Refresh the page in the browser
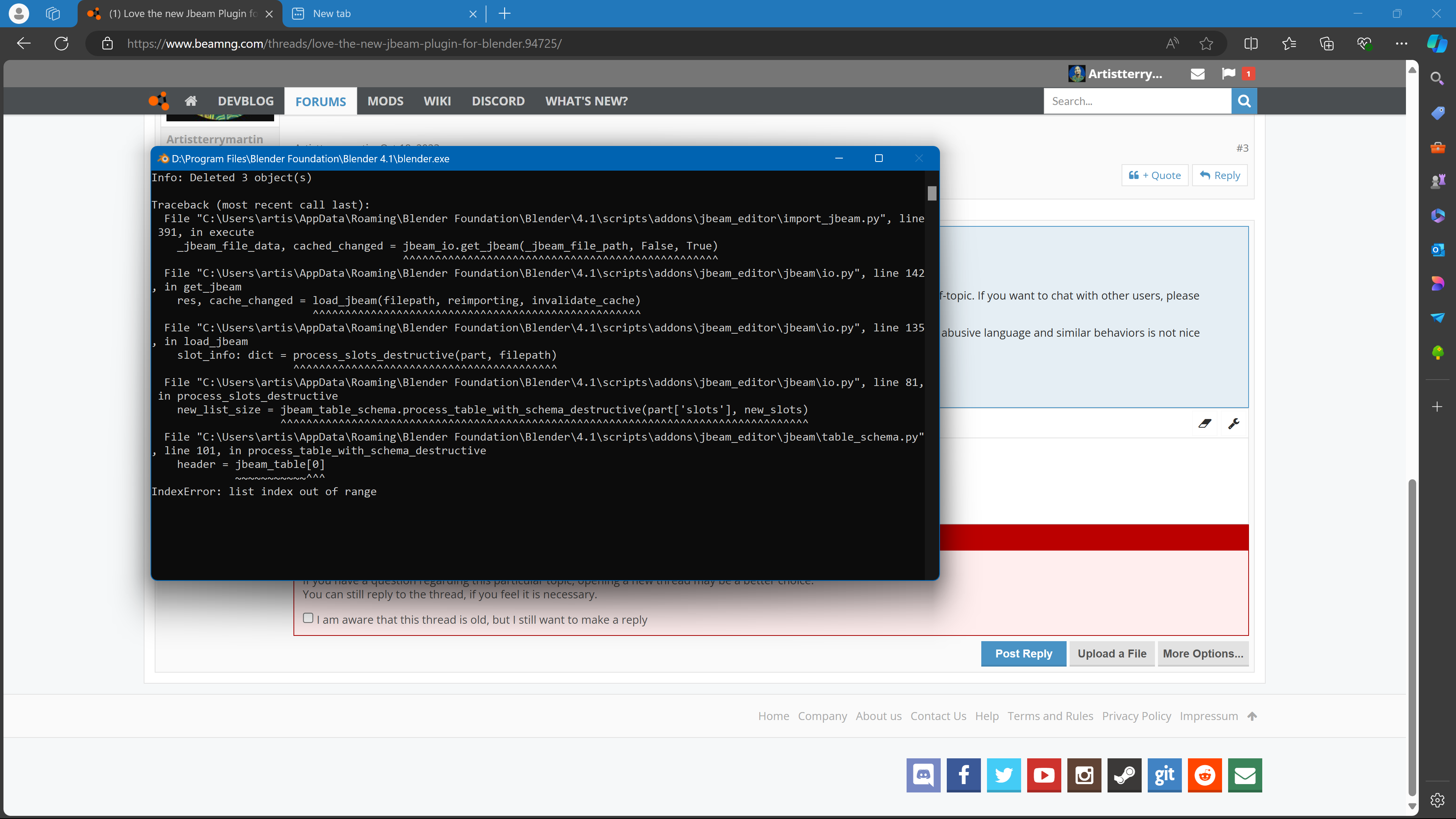This screenshot has height=819, width=1456. [x=61, y=44]
